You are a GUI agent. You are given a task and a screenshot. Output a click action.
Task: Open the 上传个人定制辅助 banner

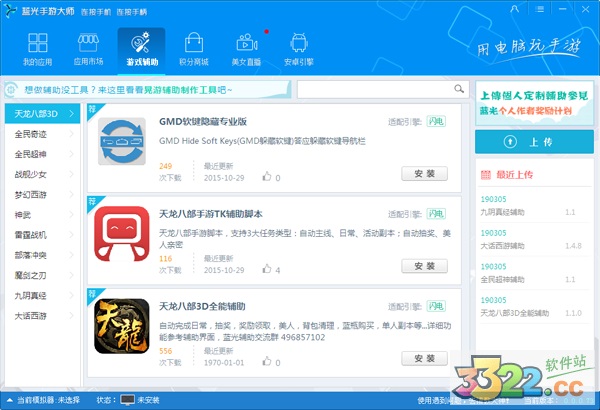tap(534, 103)
